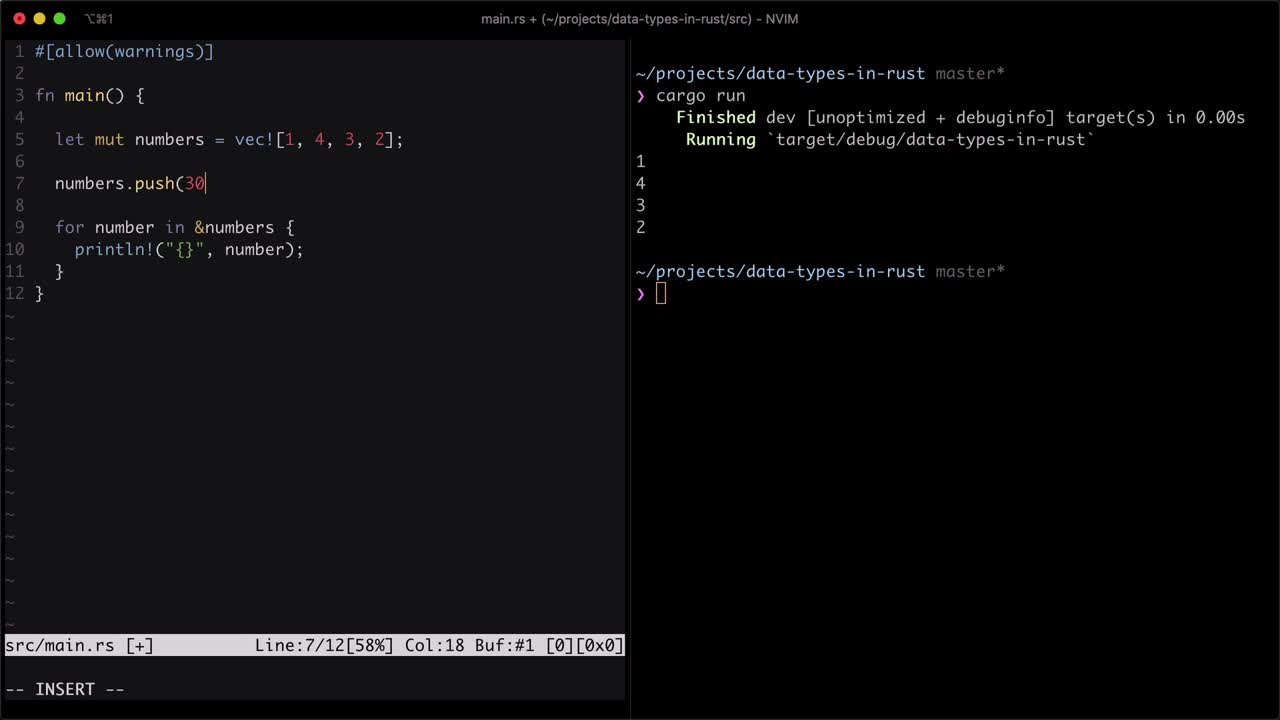
Task: Click the Col:18 column indicator
Action: pos(434,646)
